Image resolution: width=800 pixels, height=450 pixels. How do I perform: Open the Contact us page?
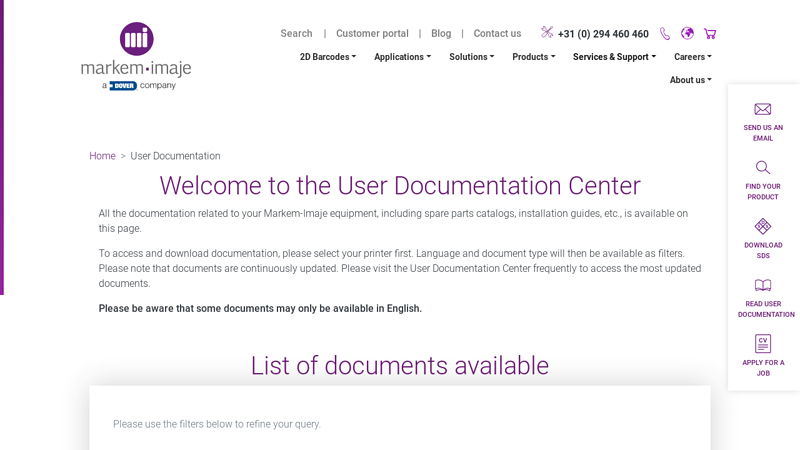pos(497,33)
